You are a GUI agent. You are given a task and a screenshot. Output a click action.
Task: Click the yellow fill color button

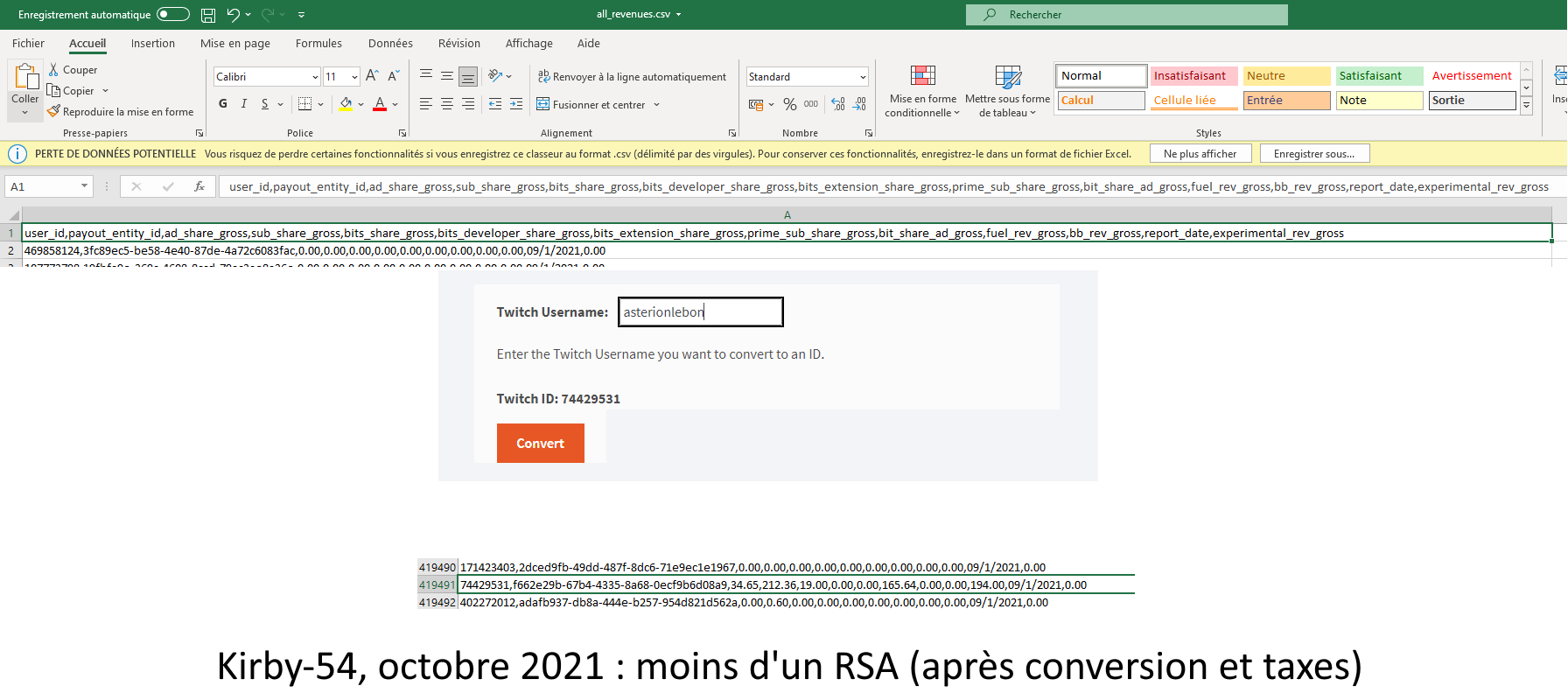coord(346,104)
